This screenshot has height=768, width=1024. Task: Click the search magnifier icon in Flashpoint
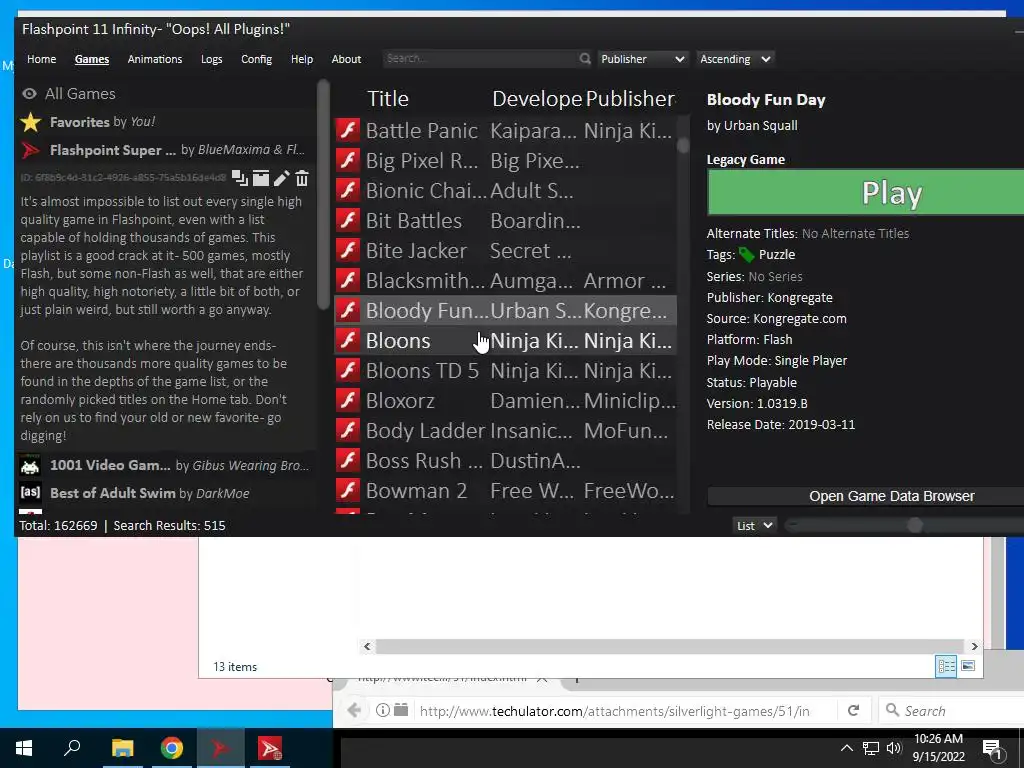tap(584, 59)
